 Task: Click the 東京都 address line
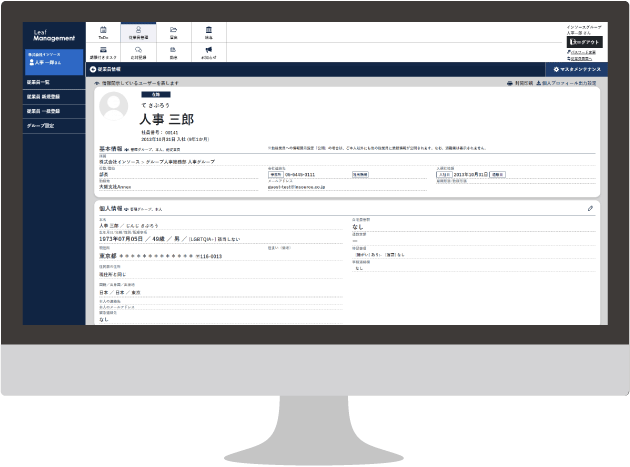(160, 256)
